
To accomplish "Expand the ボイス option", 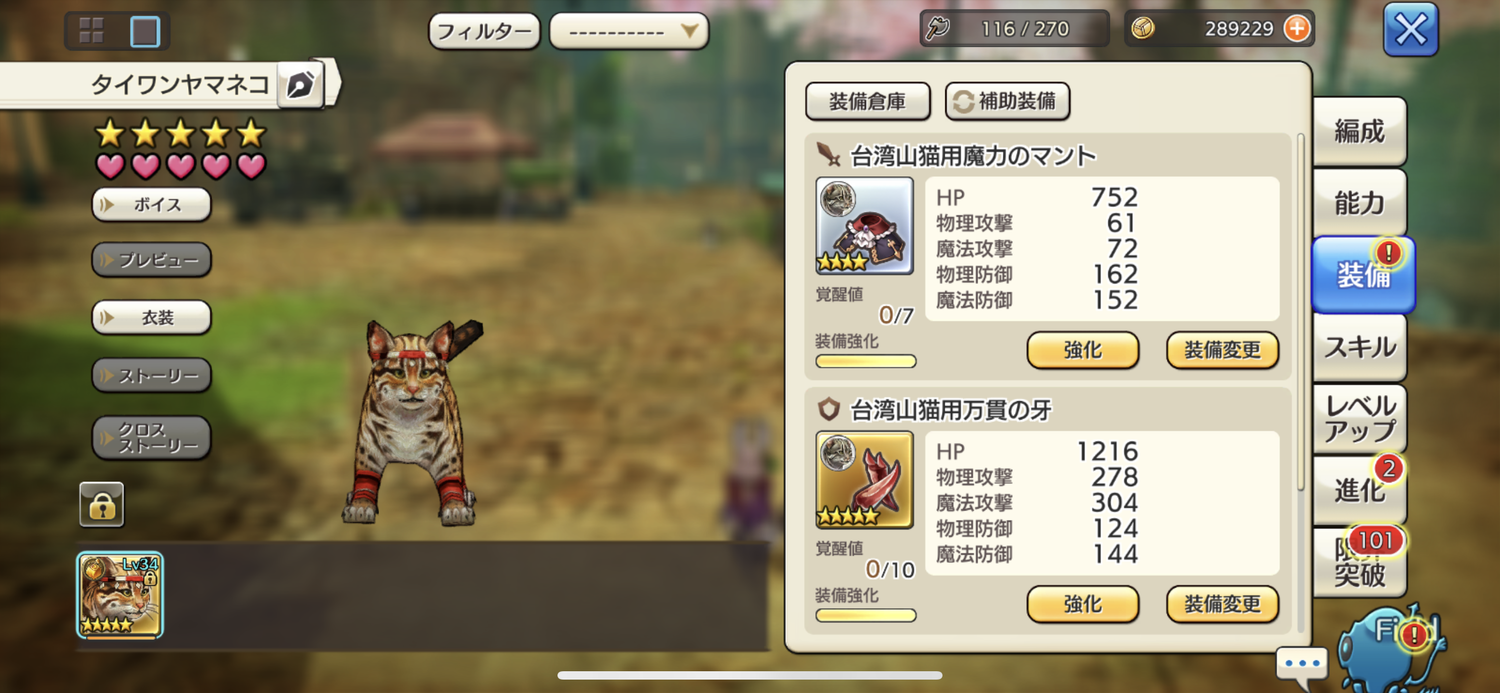I will pyautogui.click(x=152, y=205).
